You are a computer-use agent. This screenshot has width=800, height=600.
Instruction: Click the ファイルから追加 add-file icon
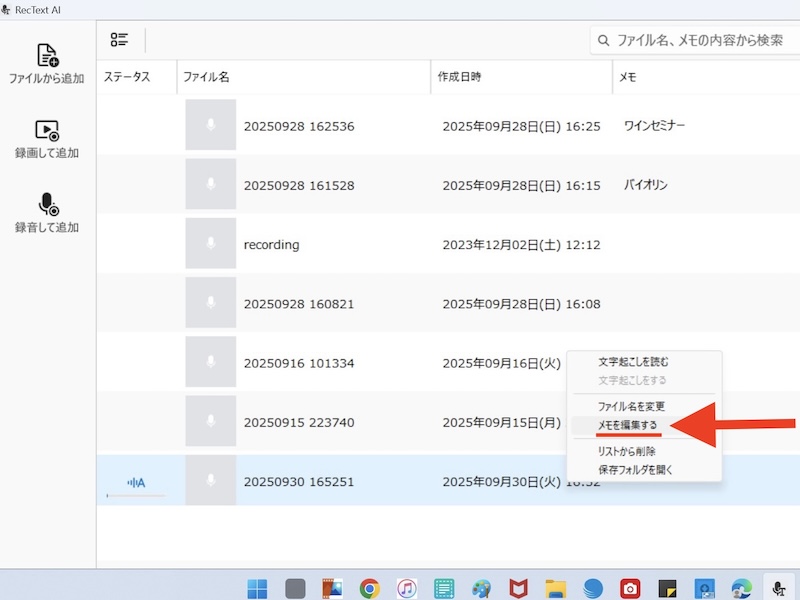[47, 55]
